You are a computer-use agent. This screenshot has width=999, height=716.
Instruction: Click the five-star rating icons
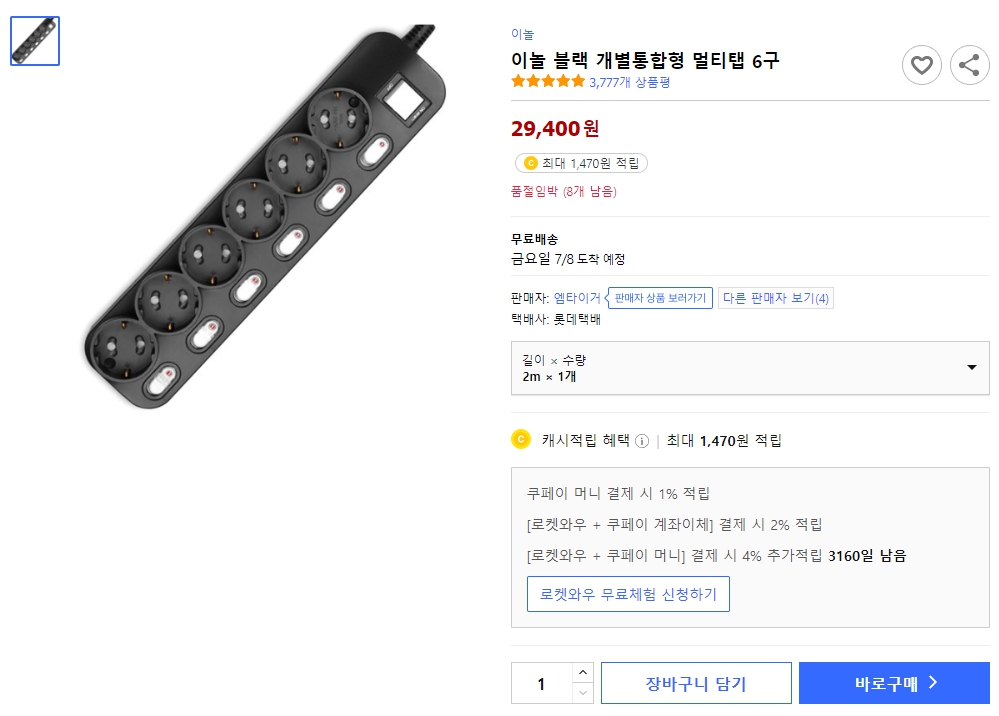tap(548, 82)
